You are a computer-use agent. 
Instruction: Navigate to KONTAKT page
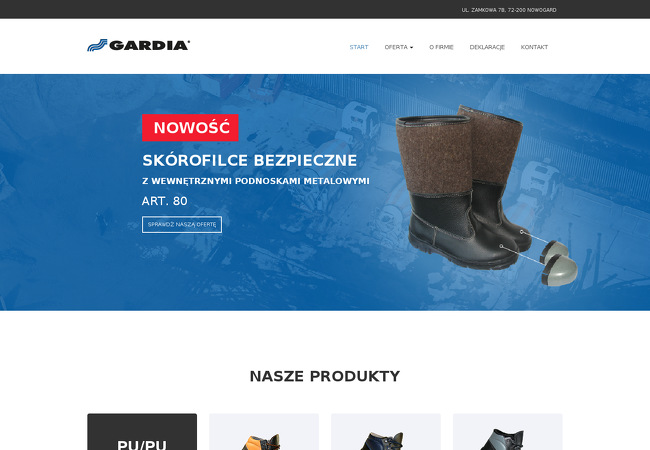tap(534, 47)
